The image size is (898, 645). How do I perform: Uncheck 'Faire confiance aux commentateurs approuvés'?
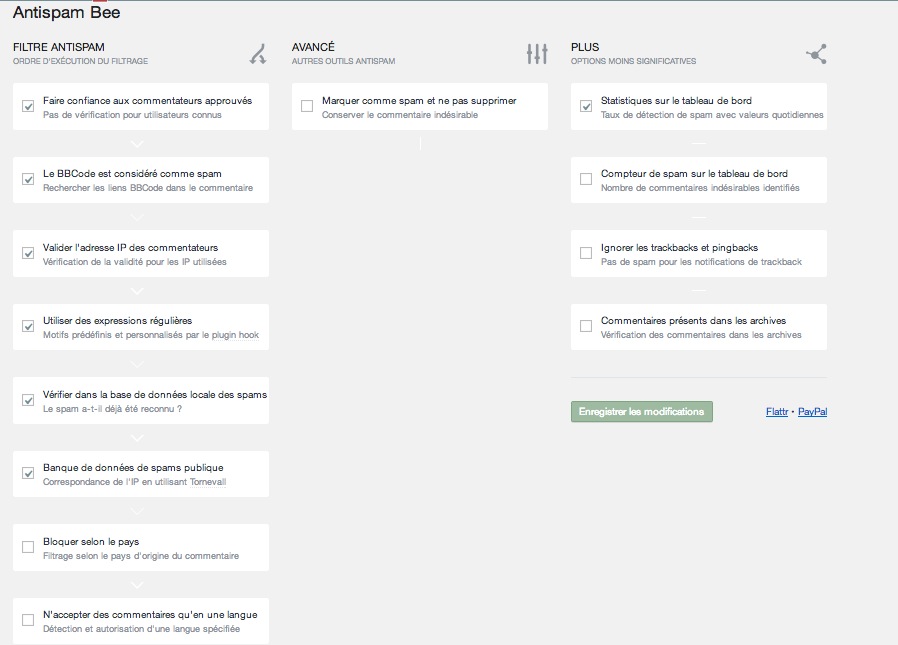[28, 106]
